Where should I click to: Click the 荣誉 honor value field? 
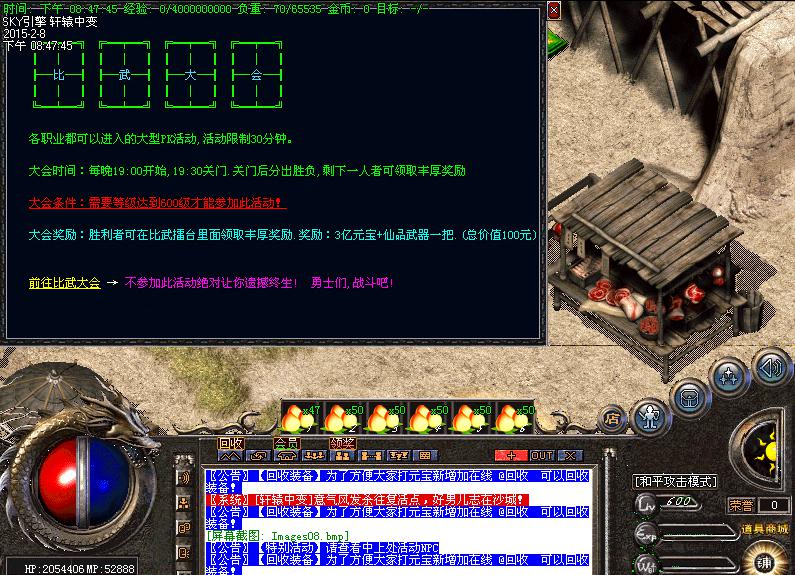click(773, 505)
